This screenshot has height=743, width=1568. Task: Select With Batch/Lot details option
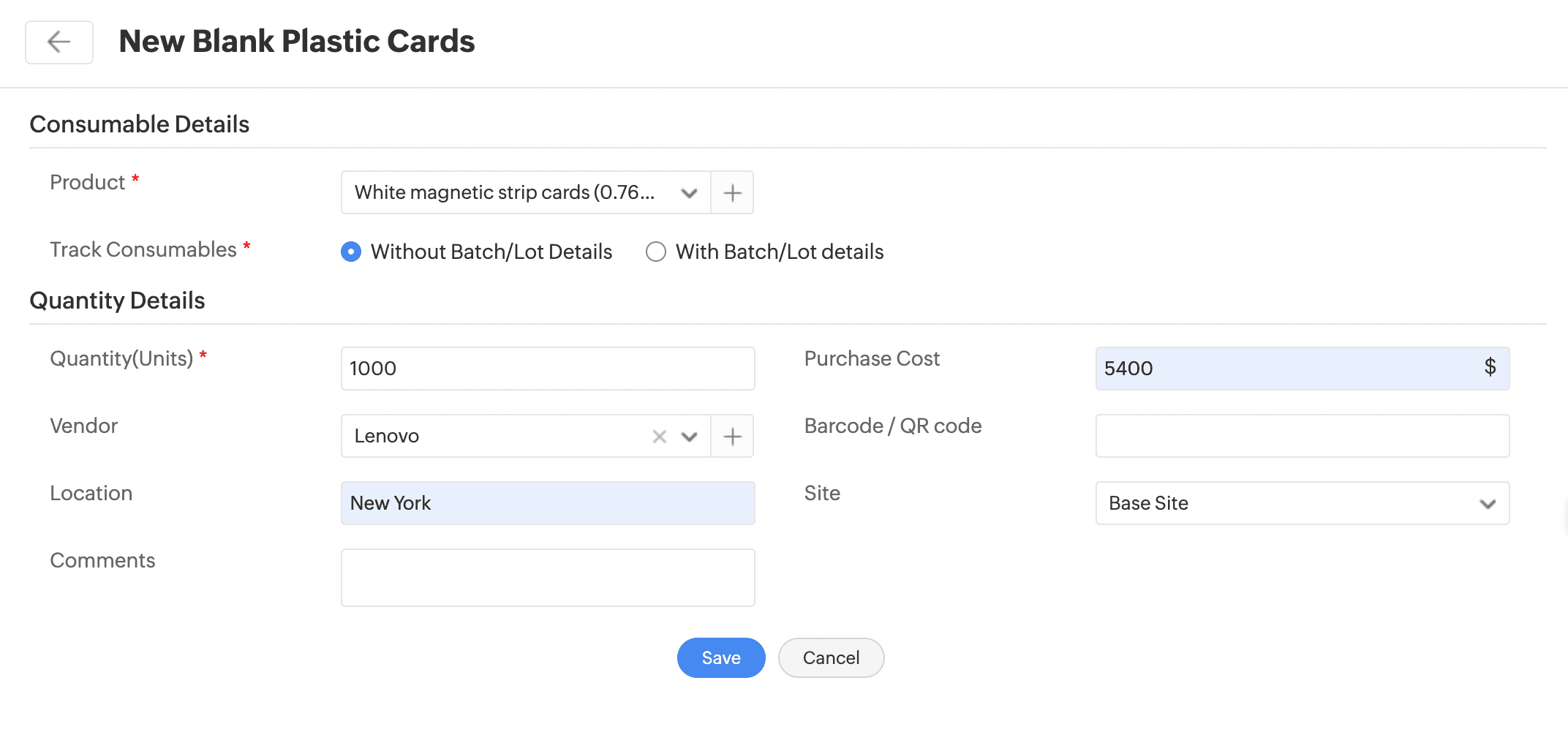656,252
